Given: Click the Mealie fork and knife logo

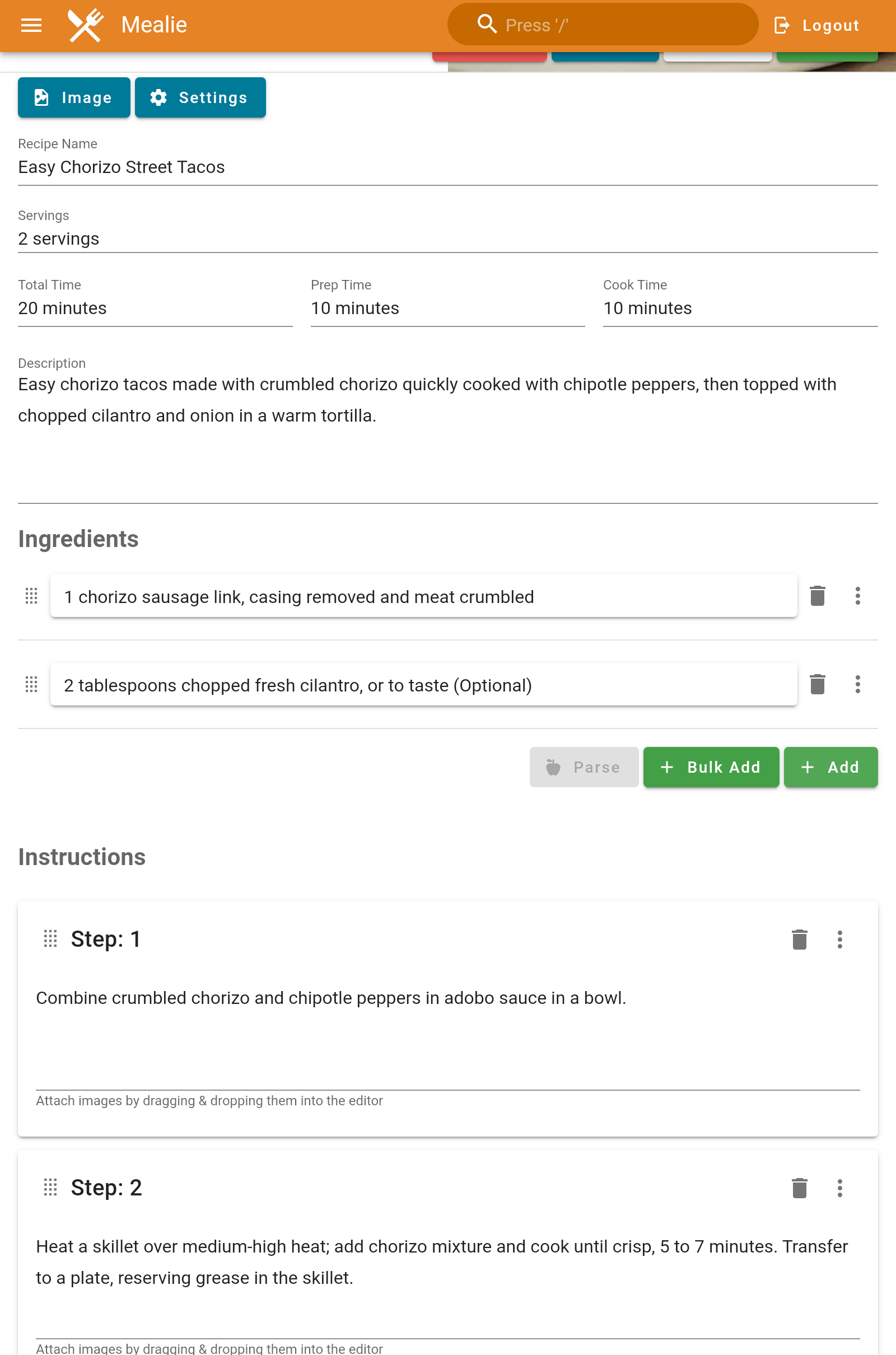Looking at the screenshot, I should point(86,25).
